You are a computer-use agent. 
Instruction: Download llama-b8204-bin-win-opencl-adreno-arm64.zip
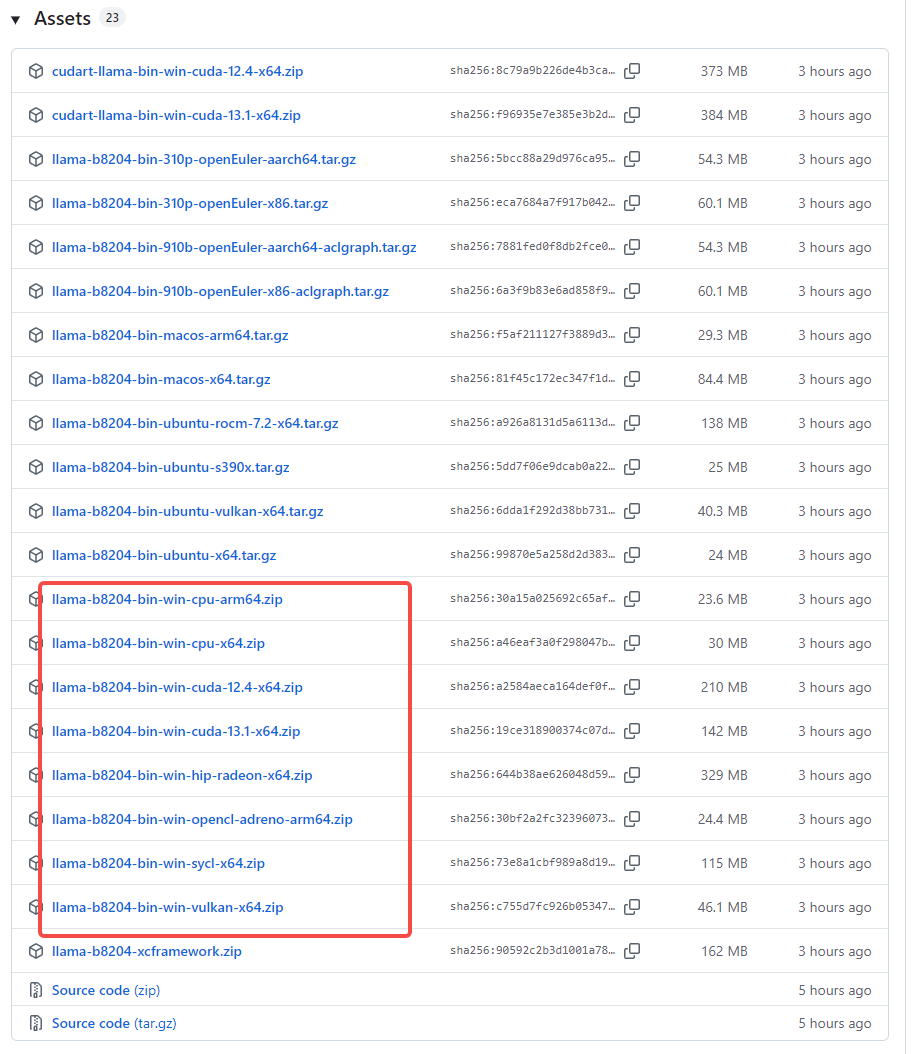(x=202, y=819)
